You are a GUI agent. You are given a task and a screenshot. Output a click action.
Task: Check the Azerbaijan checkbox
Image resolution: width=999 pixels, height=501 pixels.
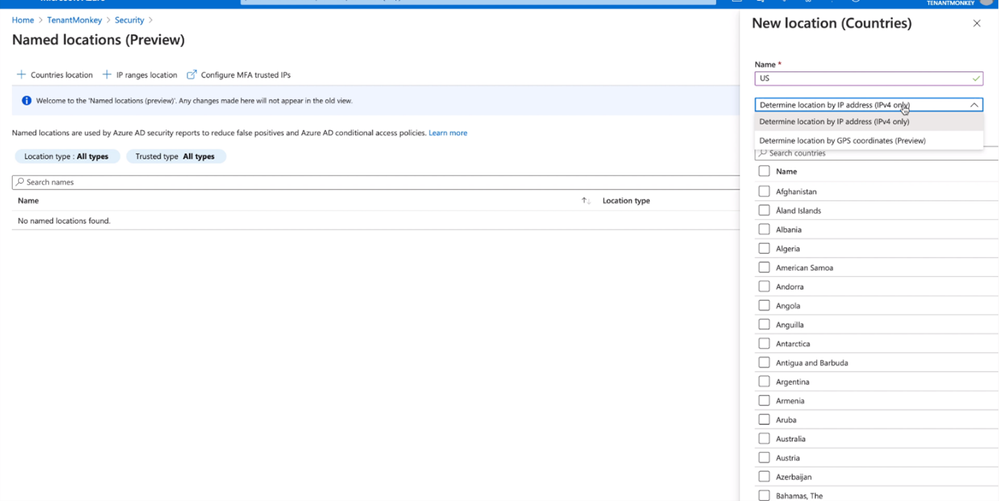(764, 477)
